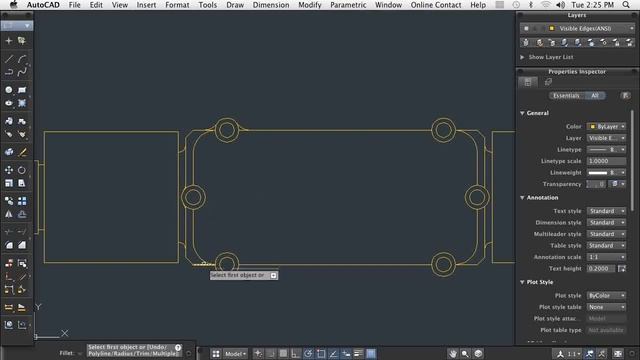The width and height of the screenshot is (640, 360).
Task: Switch to All properties view
Action: coord(595,96)
